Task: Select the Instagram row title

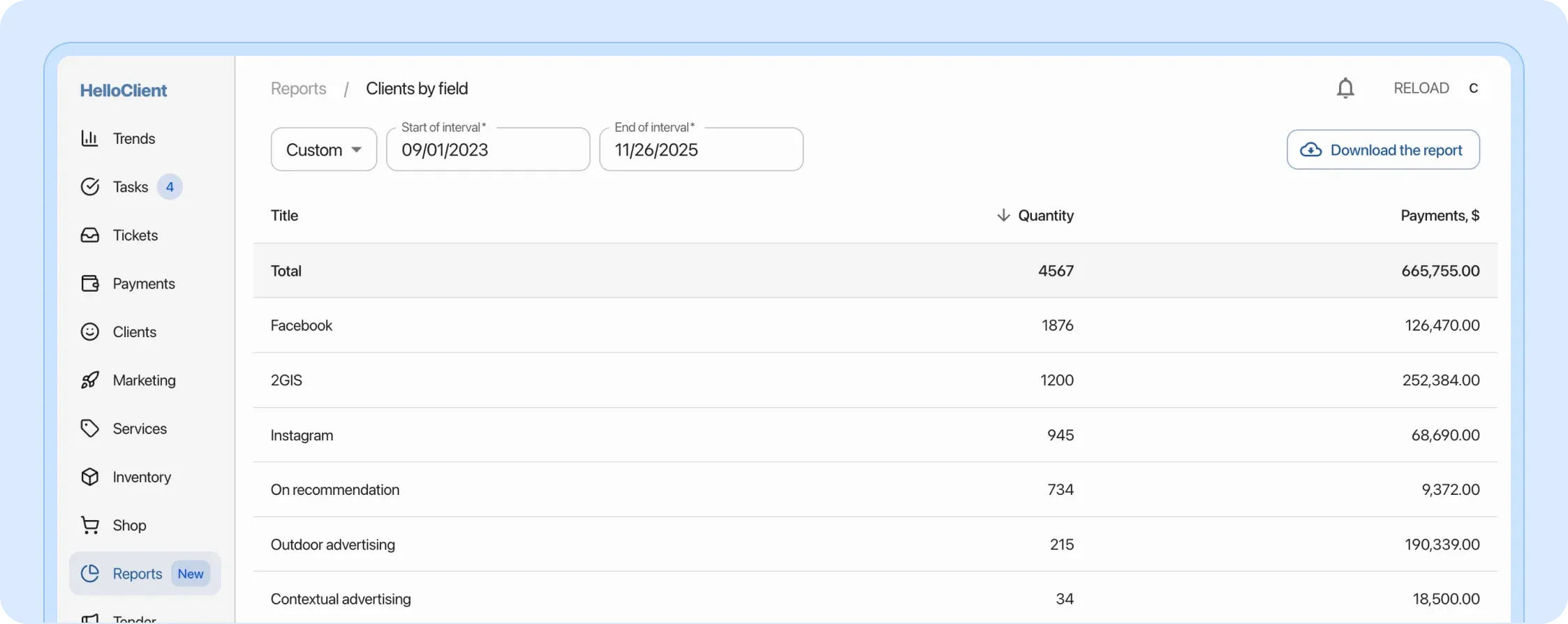Action: click(302, 436)
